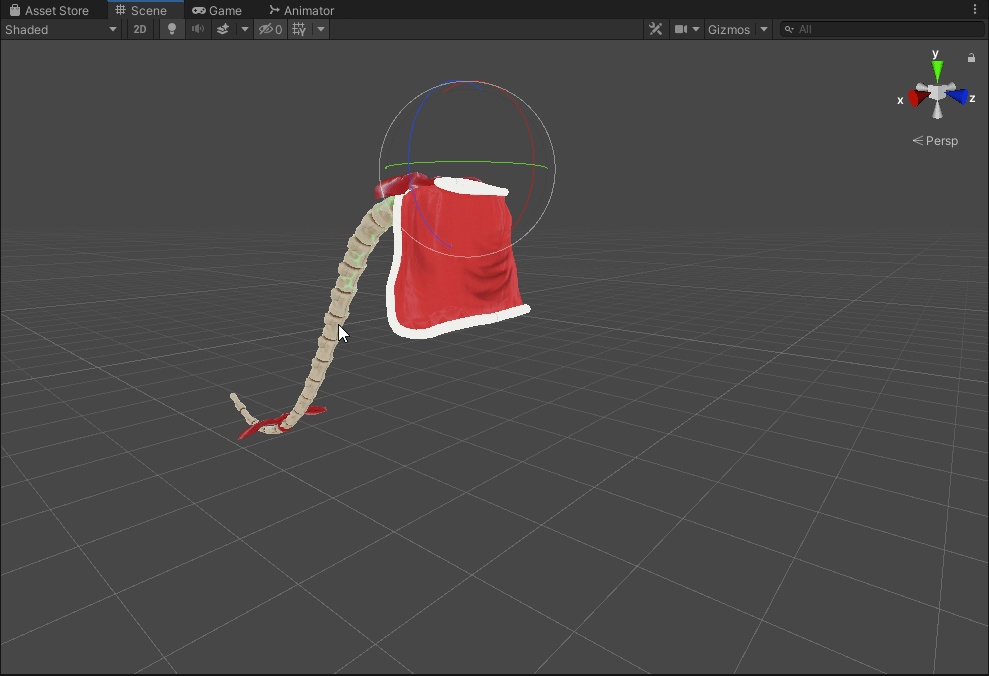Lock the scene view orientation
The width and height of the screenshot is (989, 676).
coord(970,57)
